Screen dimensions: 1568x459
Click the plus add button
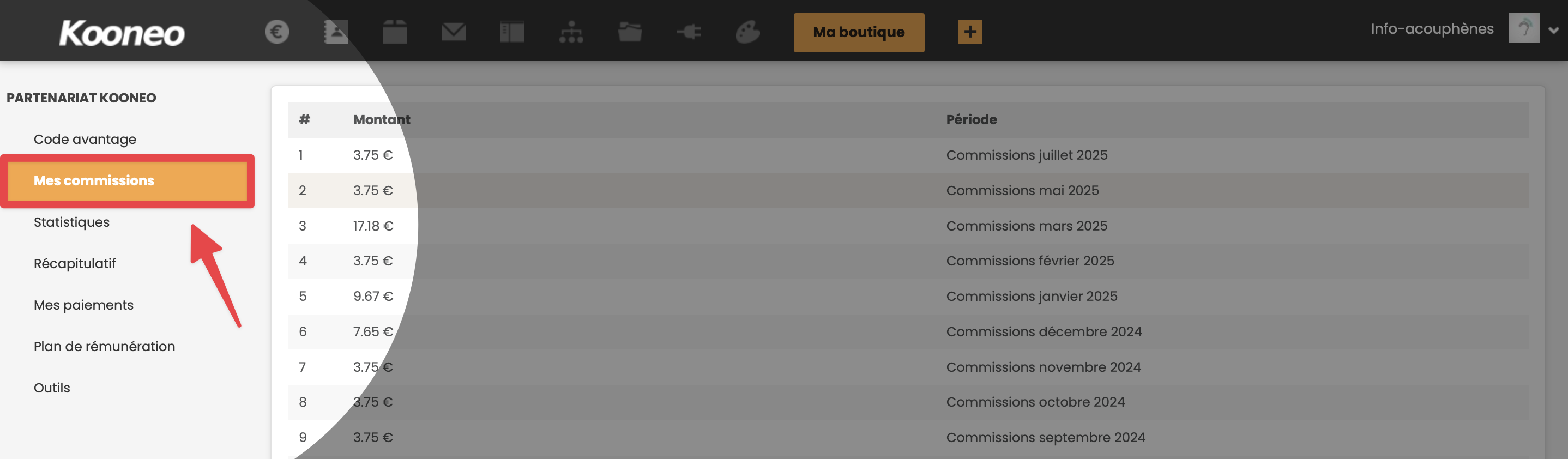tap(970, 32)
